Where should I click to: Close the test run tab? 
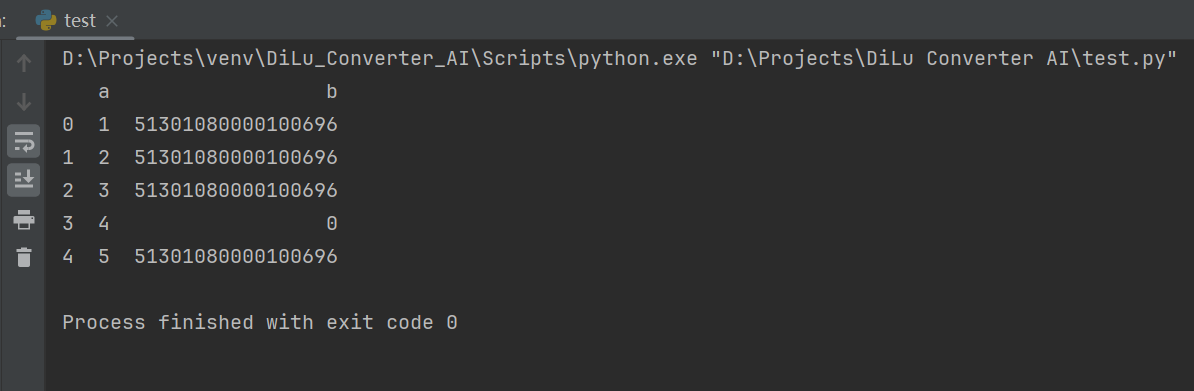(112, 21)
